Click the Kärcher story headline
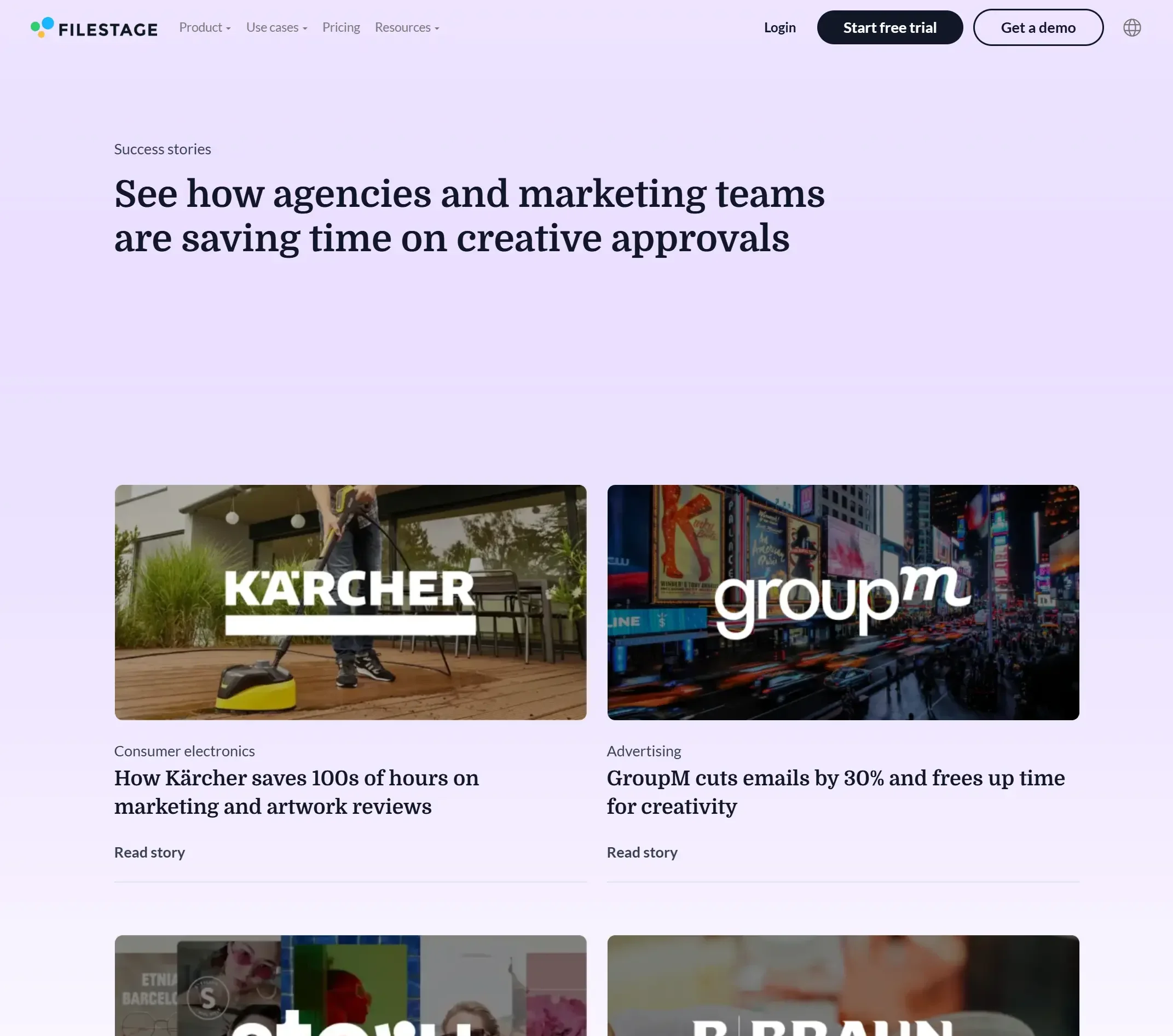The width and height of the screenshot is (1173, 1036). click(296, 792)
